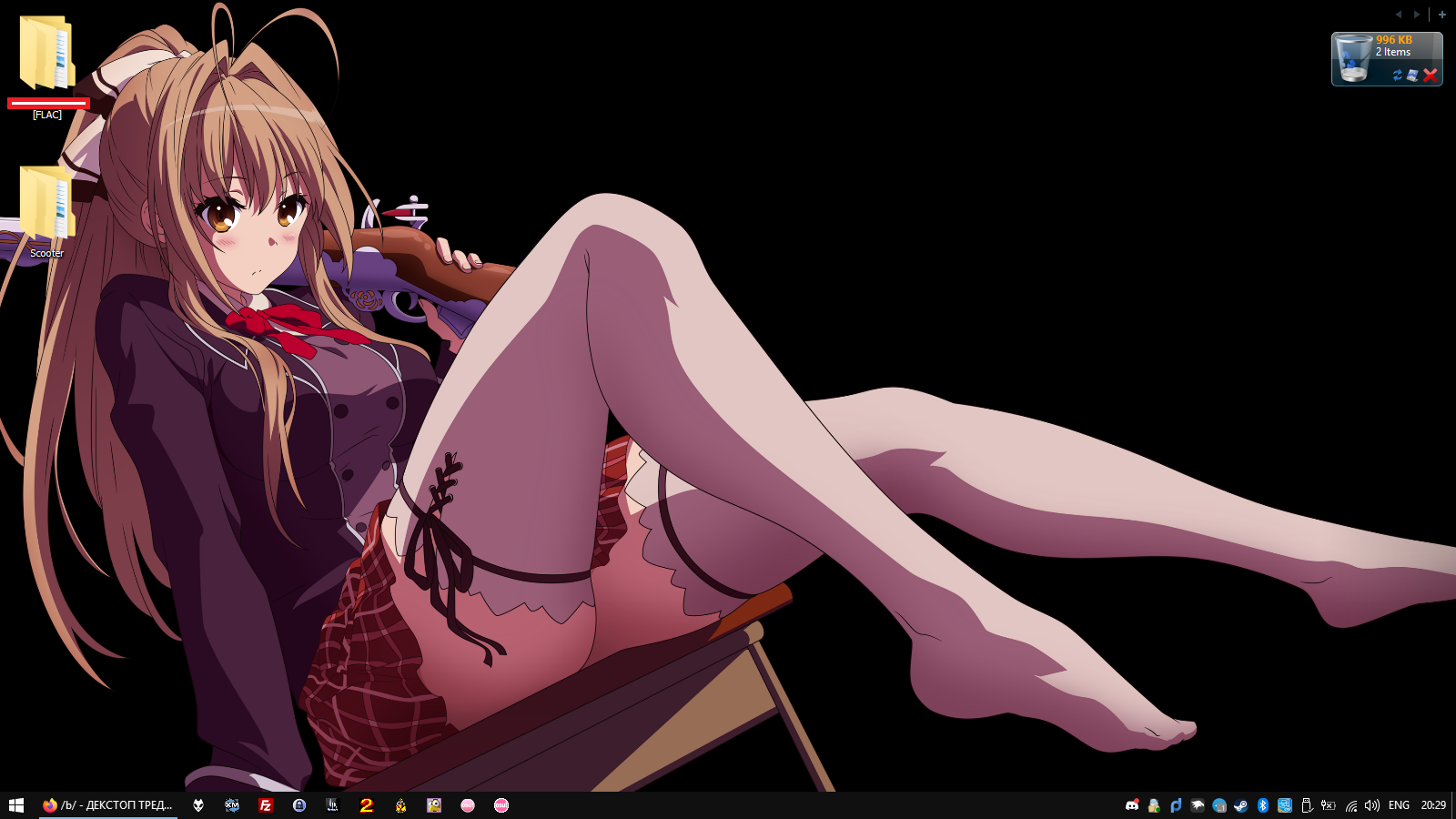Open the small chicken icon on taskbar
This screenshot has height=819, width=1456.
point(400,805)
